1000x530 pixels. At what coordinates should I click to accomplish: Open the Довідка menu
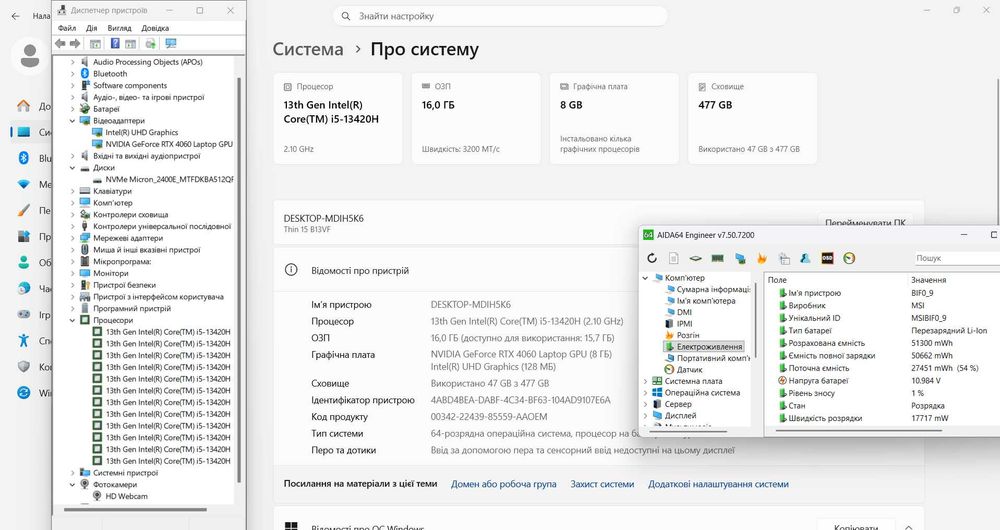155,28
